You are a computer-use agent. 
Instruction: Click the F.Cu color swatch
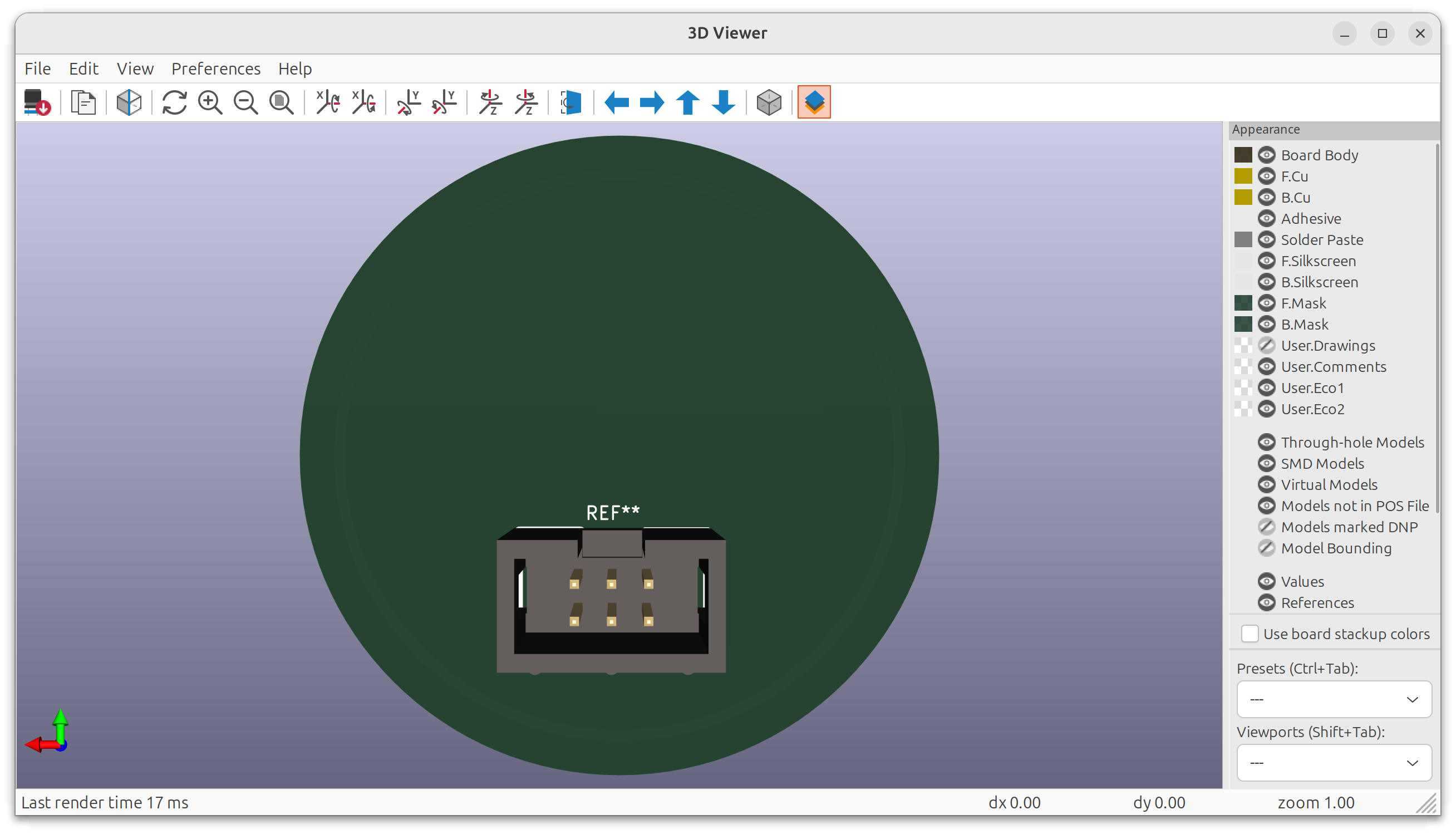click(x=1243, y=176)
